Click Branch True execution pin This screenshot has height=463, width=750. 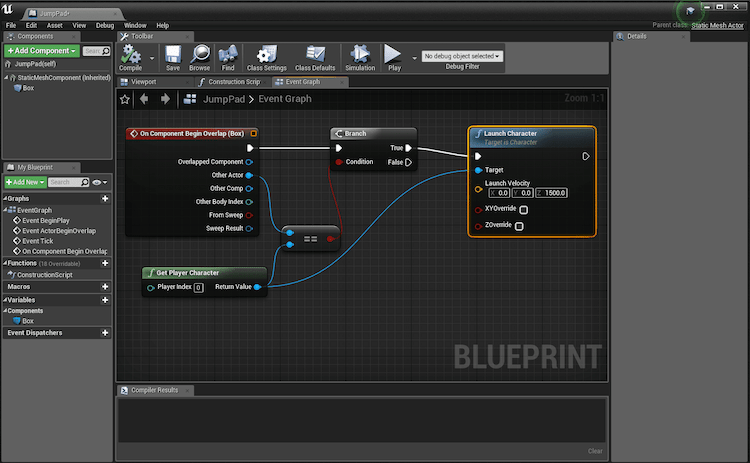(408, 148)
